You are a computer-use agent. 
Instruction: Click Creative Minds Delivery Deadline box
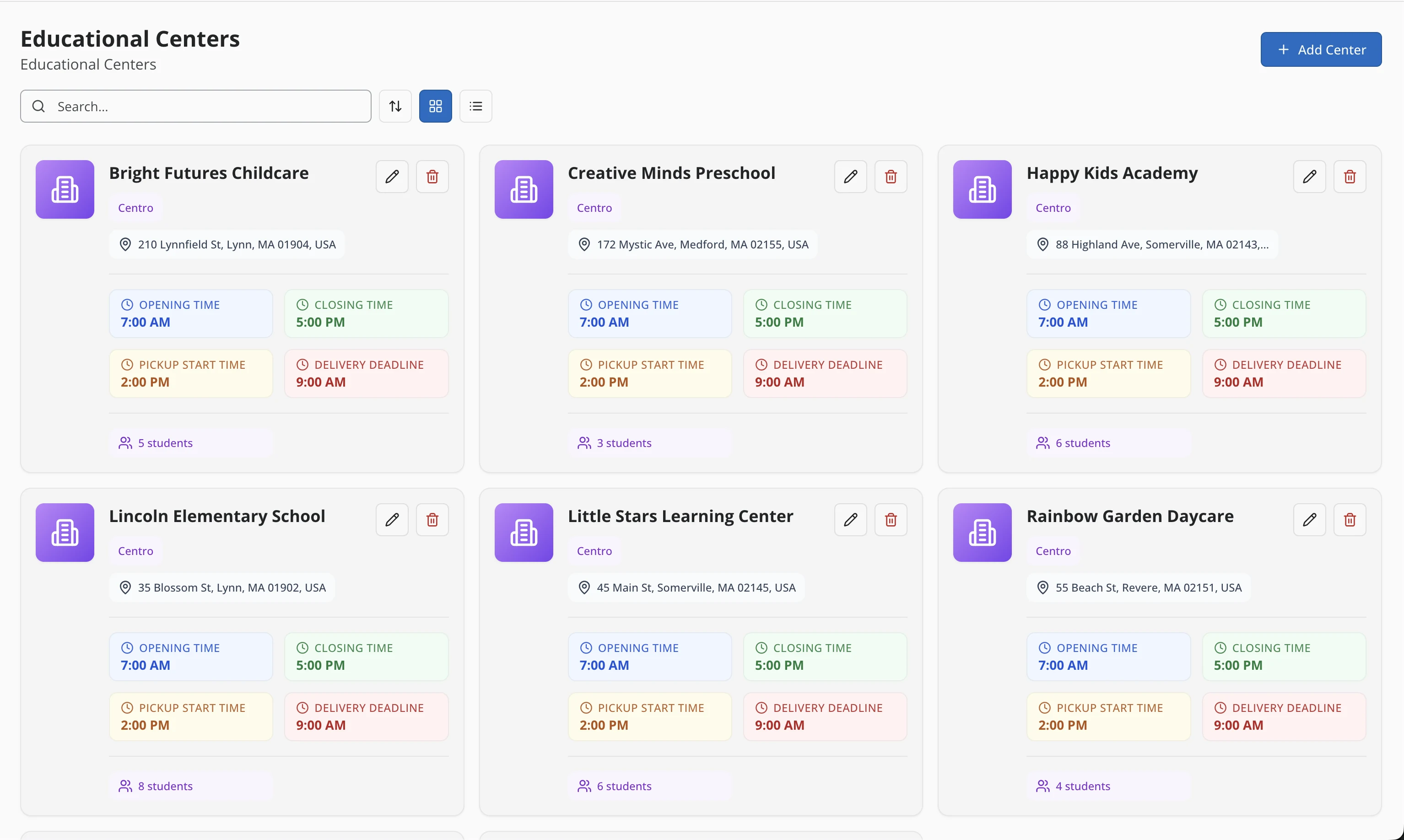coord(825,374)
